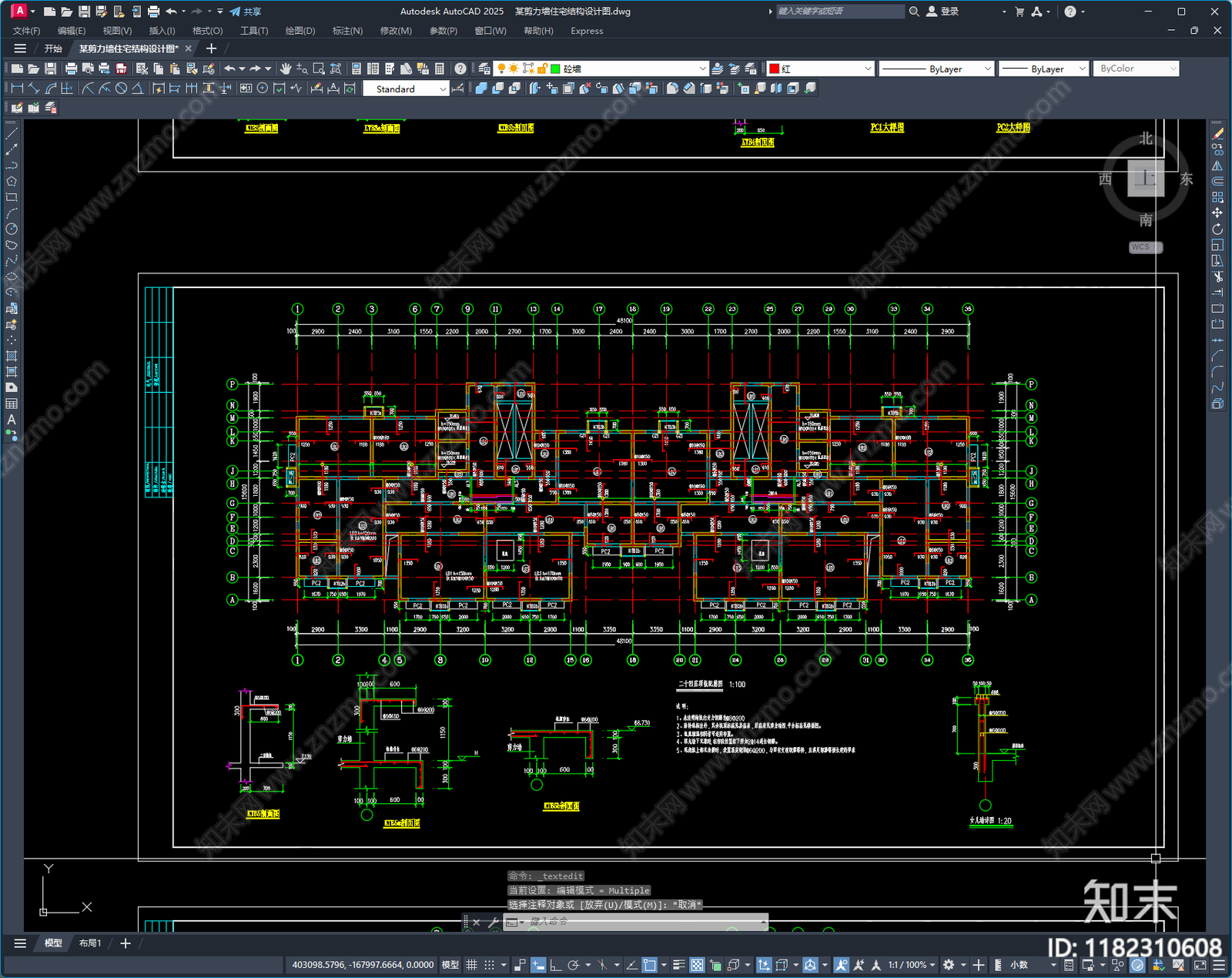Screen dimensions: 1232x978
Task: Toggle dynamic input in status bar
Action: (x=538, y=965)
